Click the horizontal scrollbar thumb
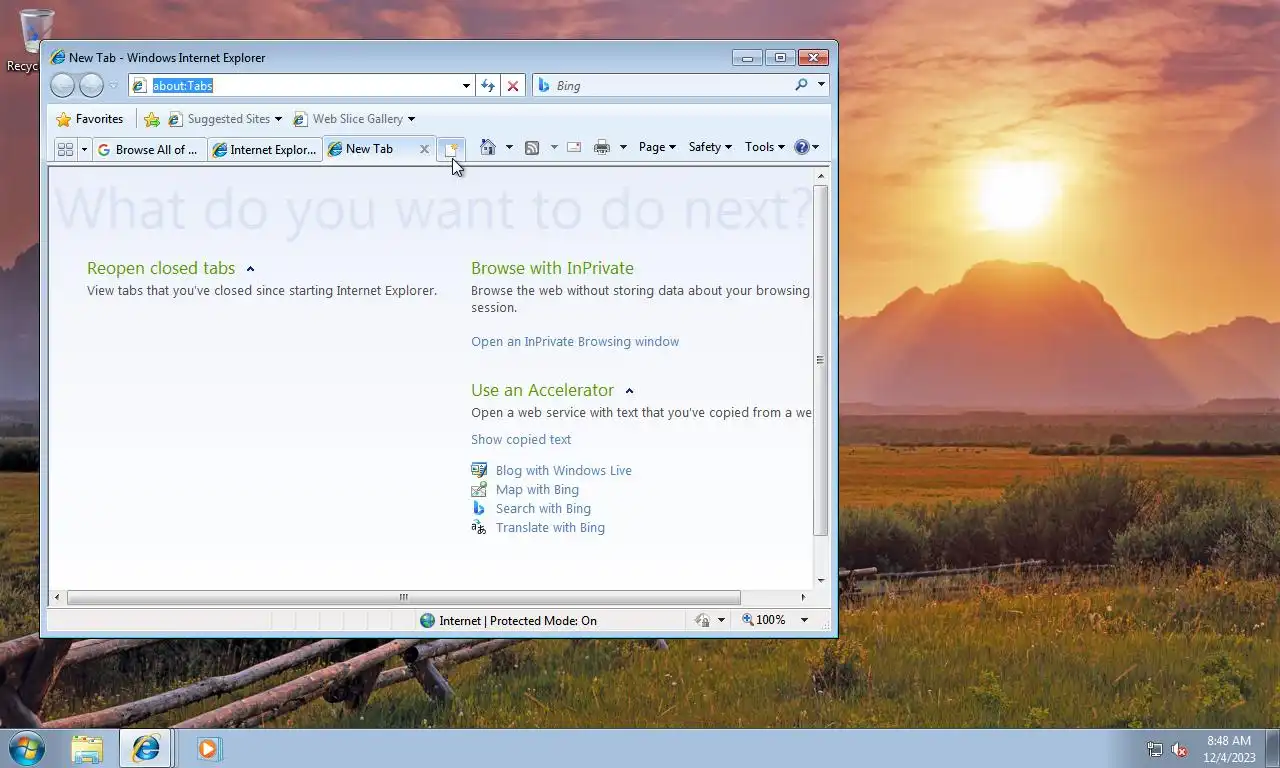 click(403, 597)
